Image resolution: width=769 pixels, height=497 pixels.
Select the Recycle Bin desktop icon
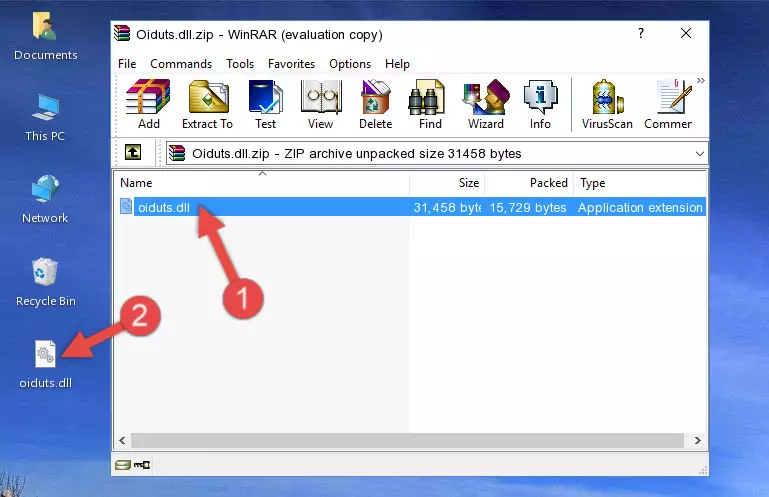pos(46,282)
